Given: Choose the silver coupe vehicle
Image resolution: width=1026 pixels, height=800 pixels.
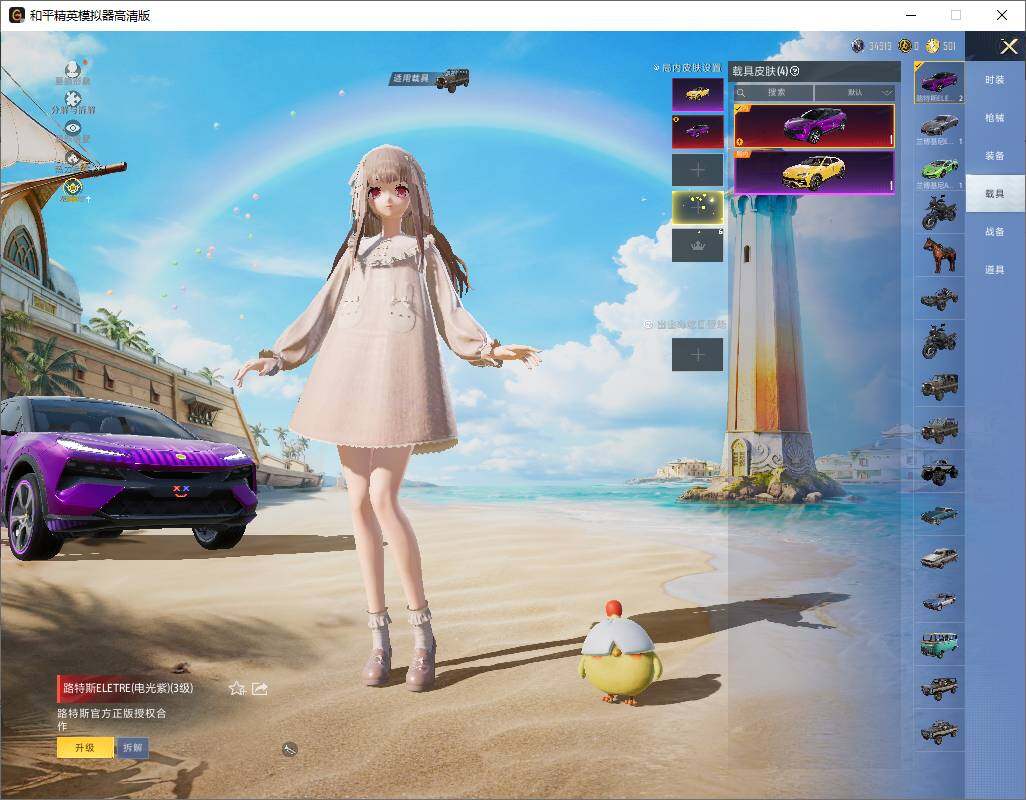Looking at the screenshot, I should (939, 558).
